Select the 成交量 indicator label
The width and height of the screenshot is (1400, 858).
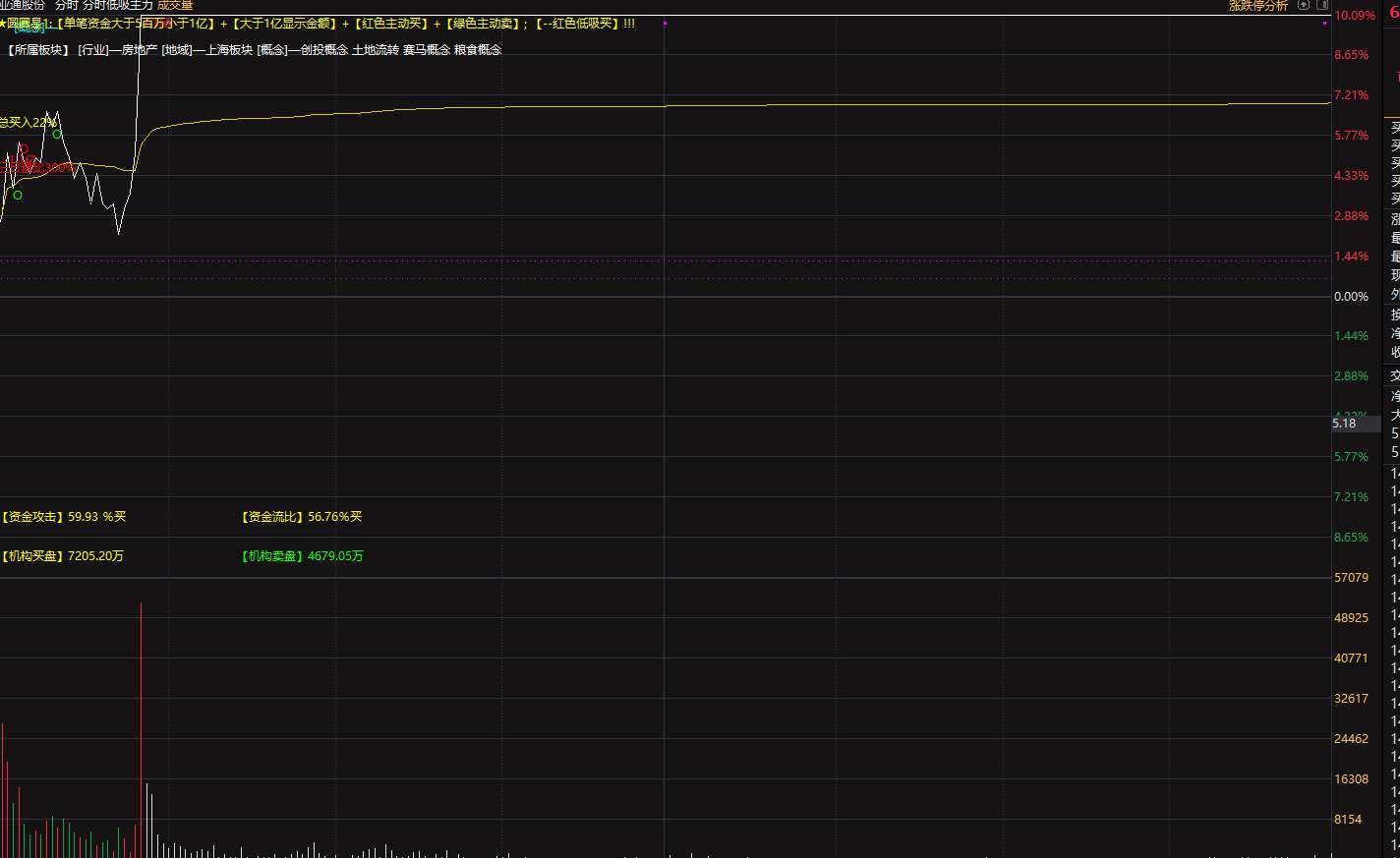coord(175,5)
